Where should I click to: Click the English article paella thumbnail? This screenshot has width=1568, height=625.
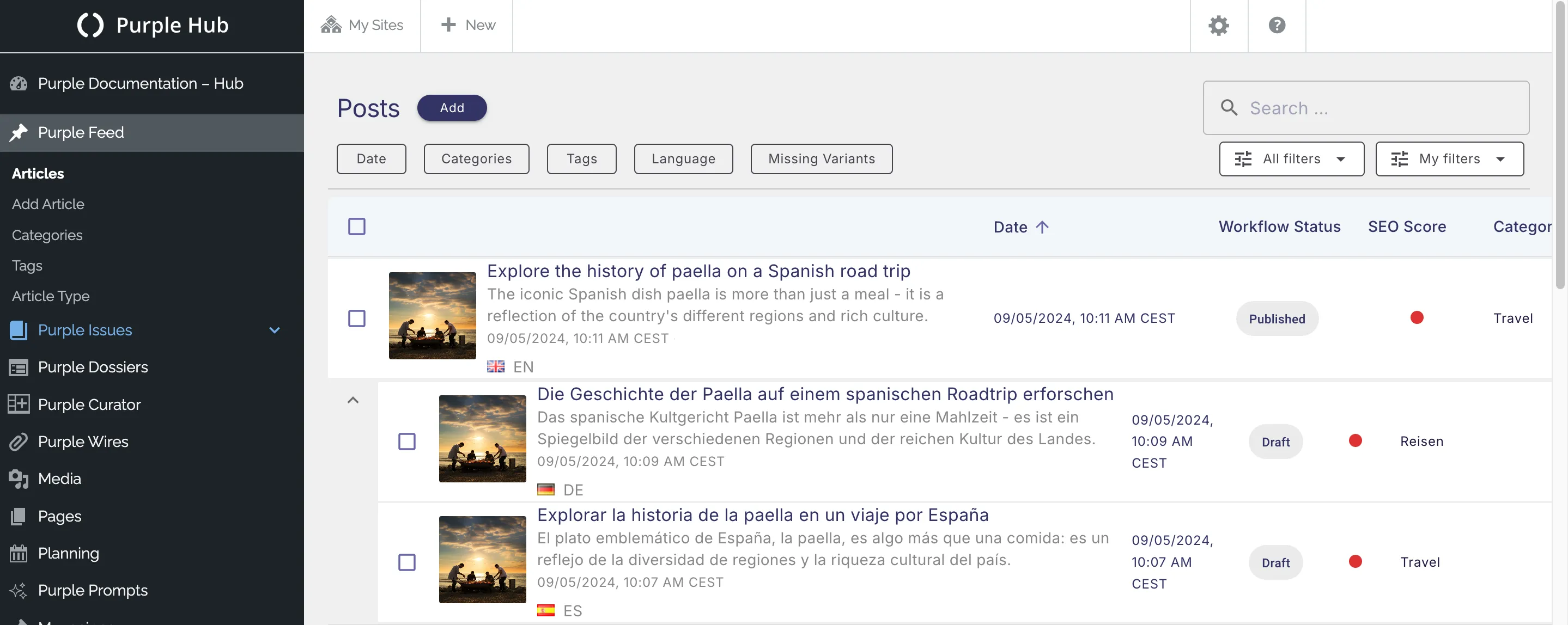click(x=432, y=316)
